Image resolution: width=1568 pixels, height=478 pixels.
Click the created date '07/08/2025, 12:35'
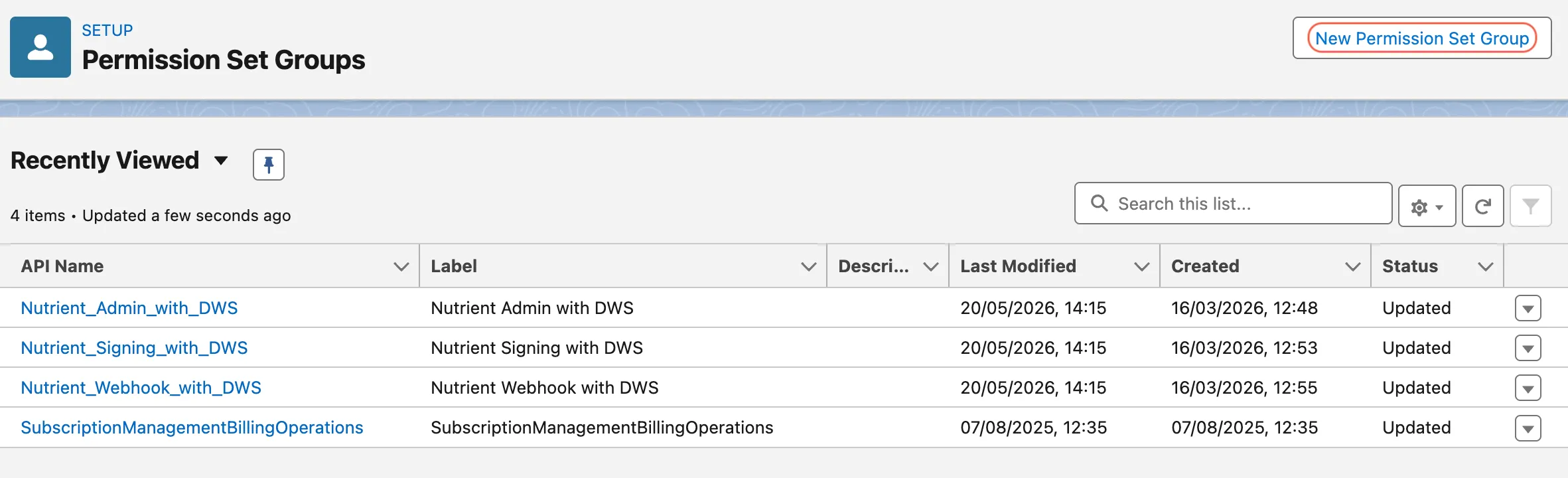[1244, 428]
